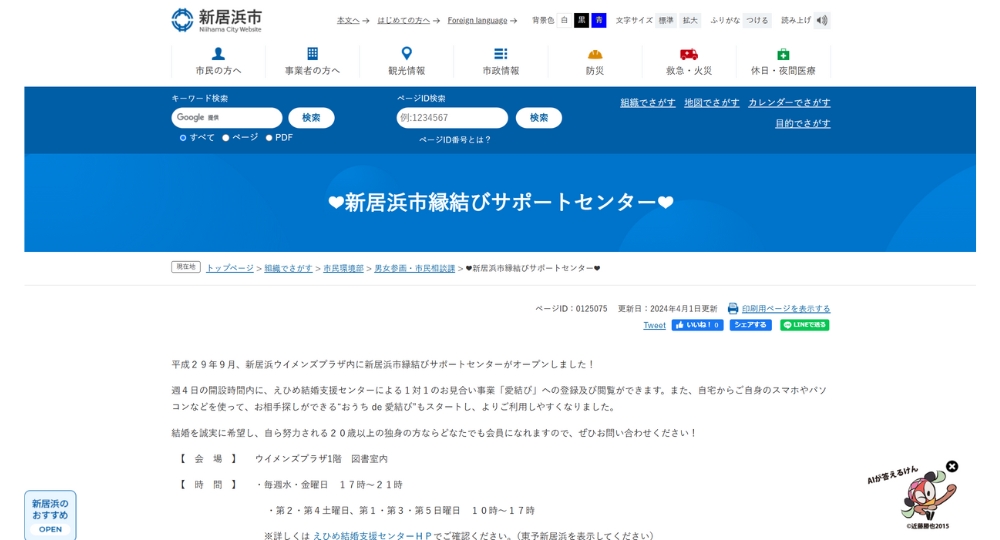Set text size to 拡大

(x=690, y=20)
